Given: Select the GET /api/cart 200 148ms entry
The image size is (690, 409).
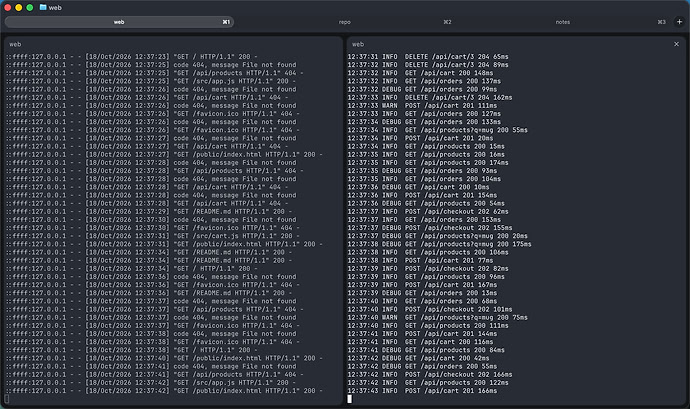Looking at the screenshot, I should click(x=420, y=73).
